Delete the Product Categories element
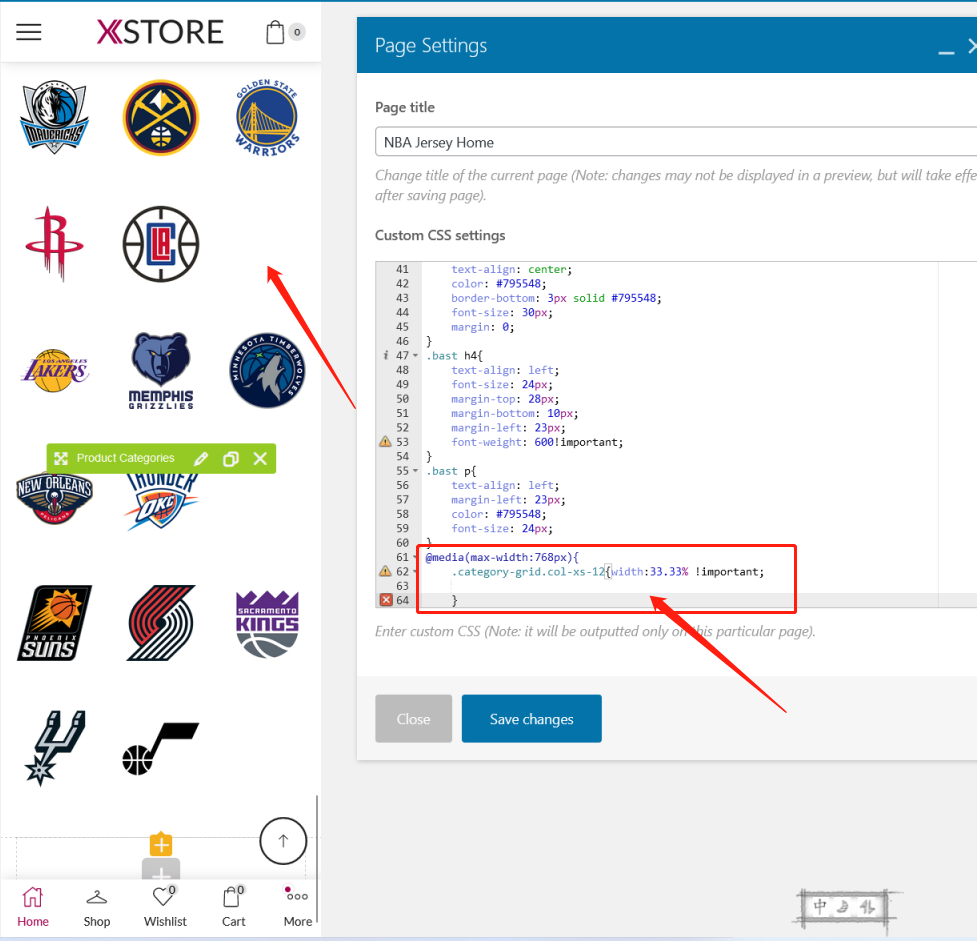Image resolution: width=977 pixels, height=941 pixels. coord(260,459)
